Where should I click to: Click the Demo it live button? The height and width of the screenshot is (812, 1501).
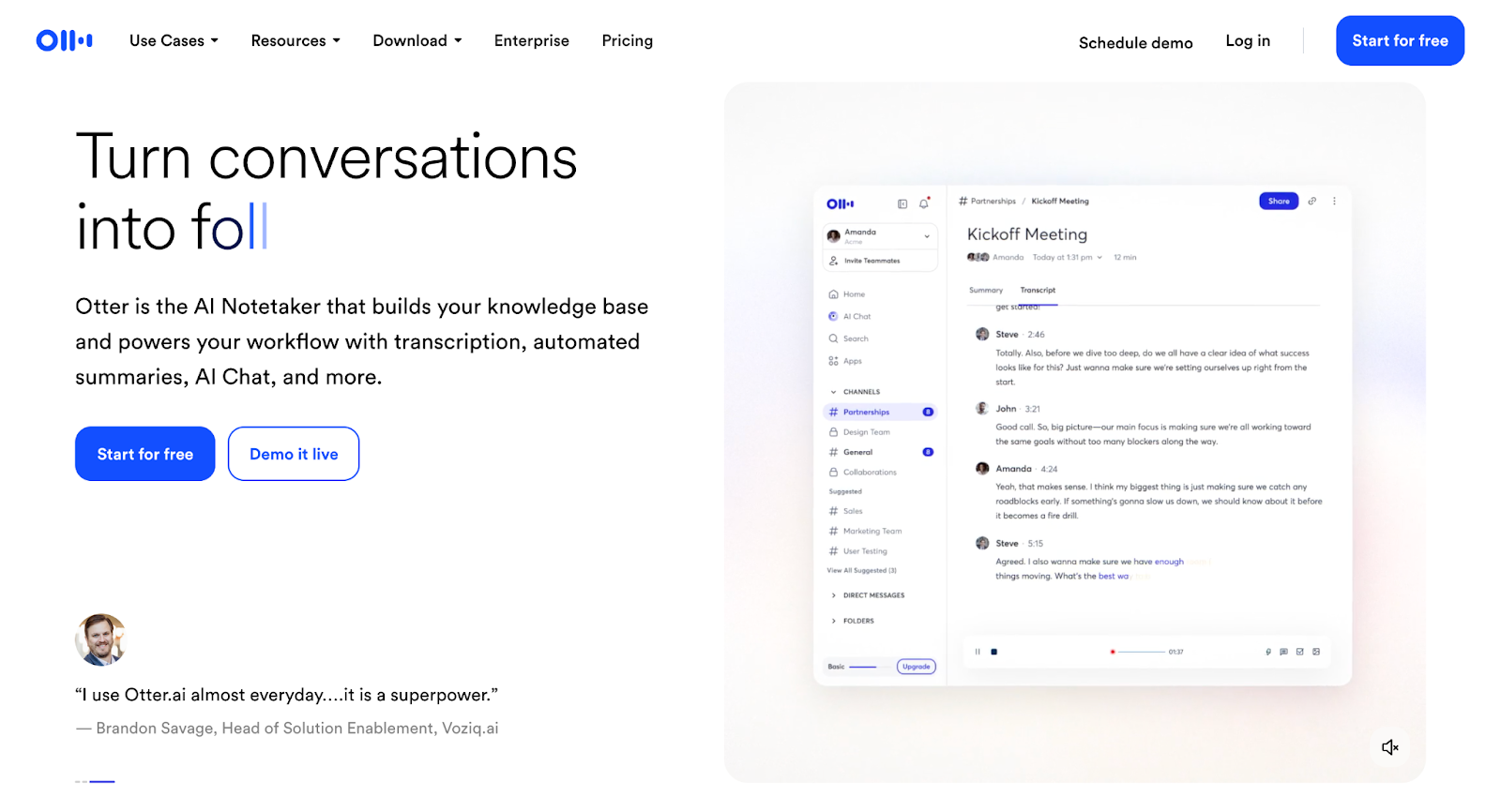click(x=294, y=454)
